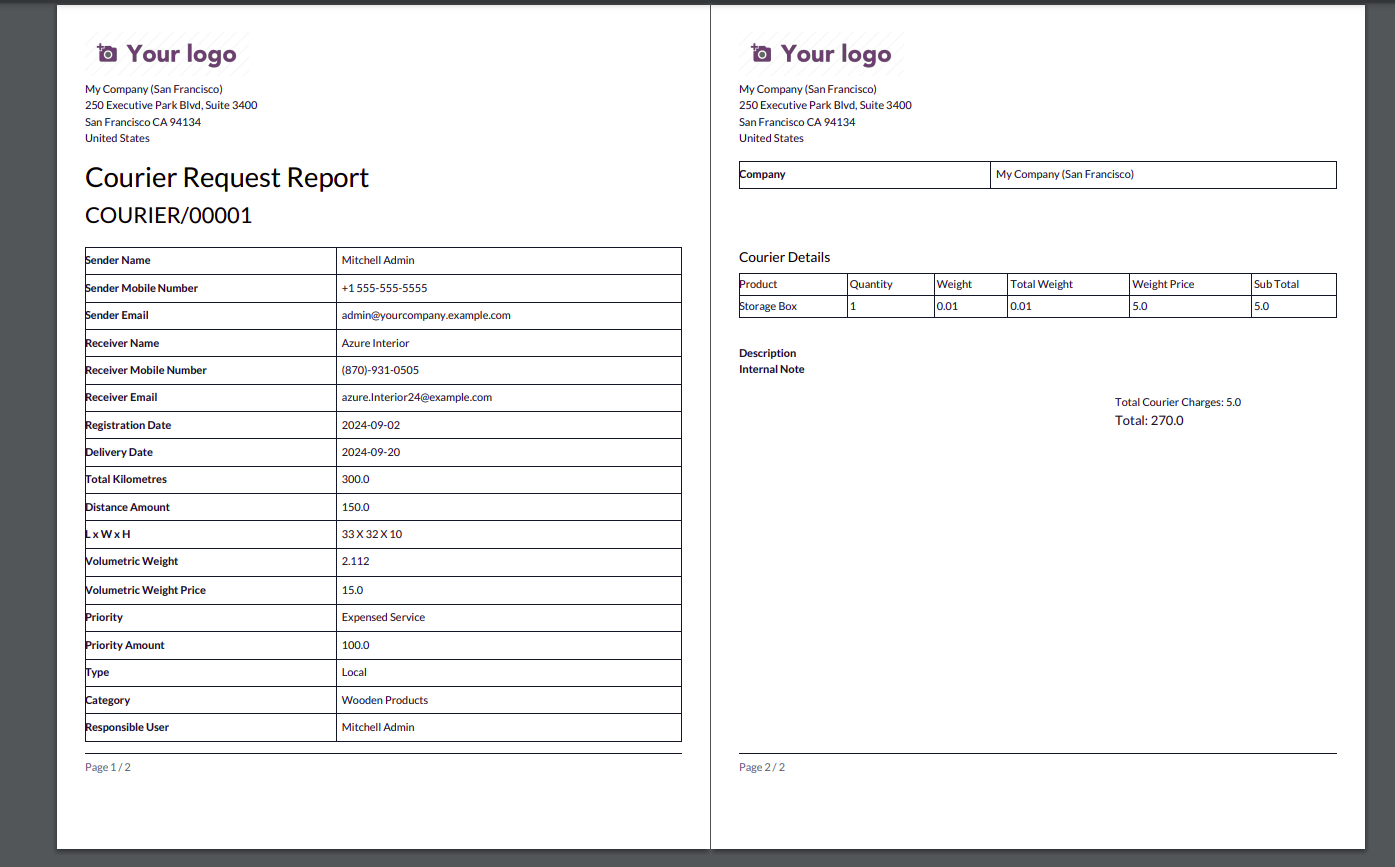Click the Page 2 / 2 footer
1395x867 pixels.
click(x=762, y=767)
